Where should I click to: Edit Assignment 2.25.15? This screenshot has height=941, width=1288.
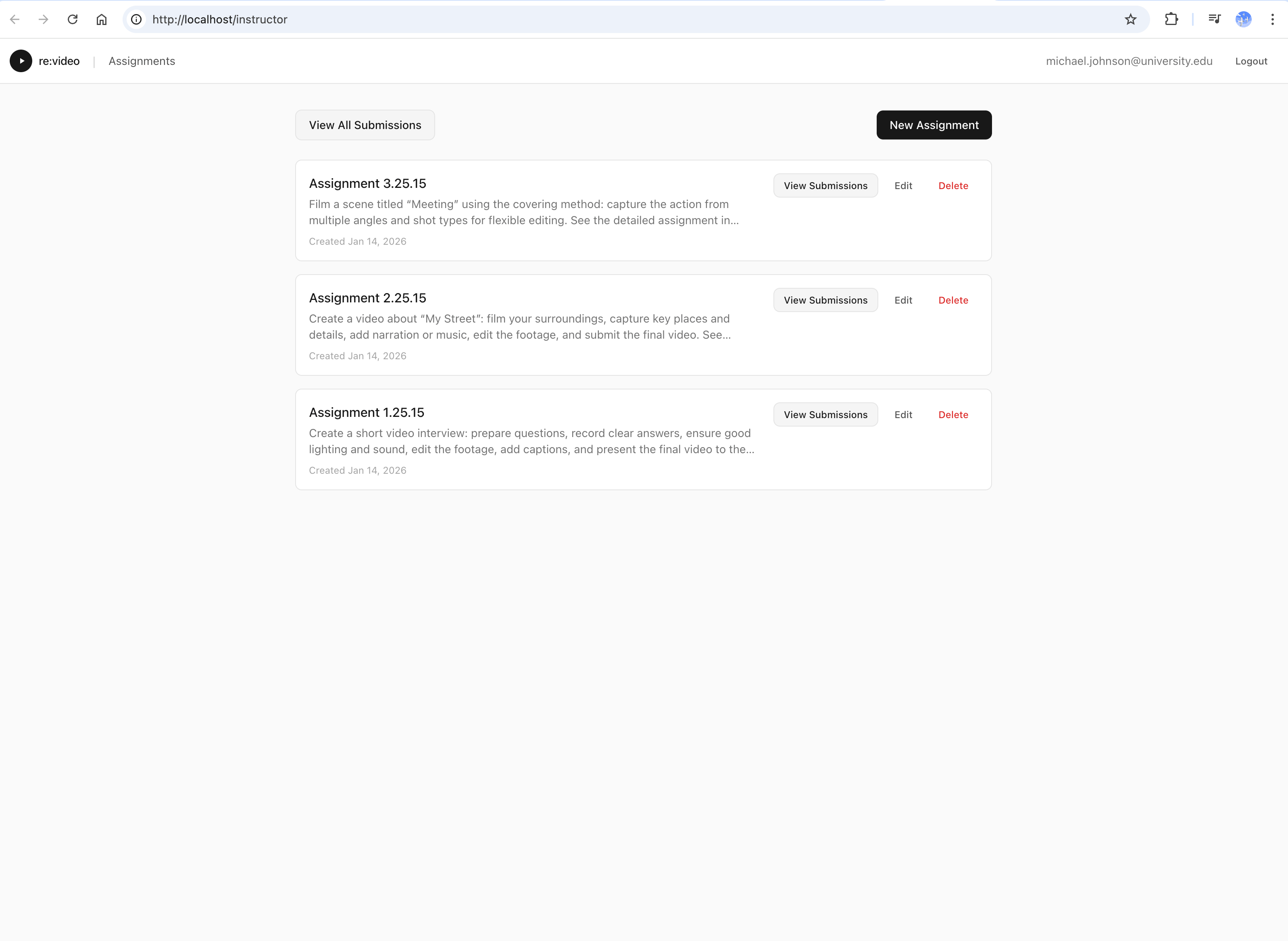(903, 300)
